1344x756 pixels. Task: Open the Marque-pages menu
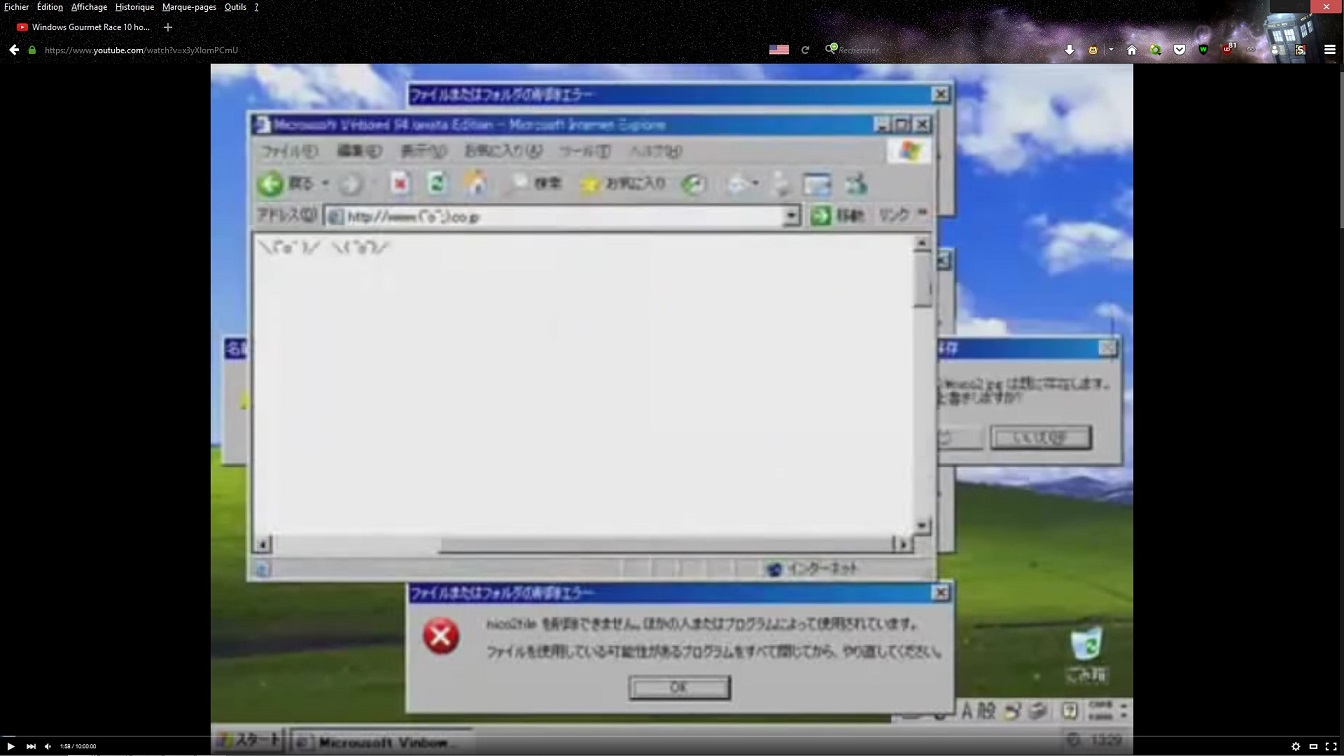[x=189, y=7]
